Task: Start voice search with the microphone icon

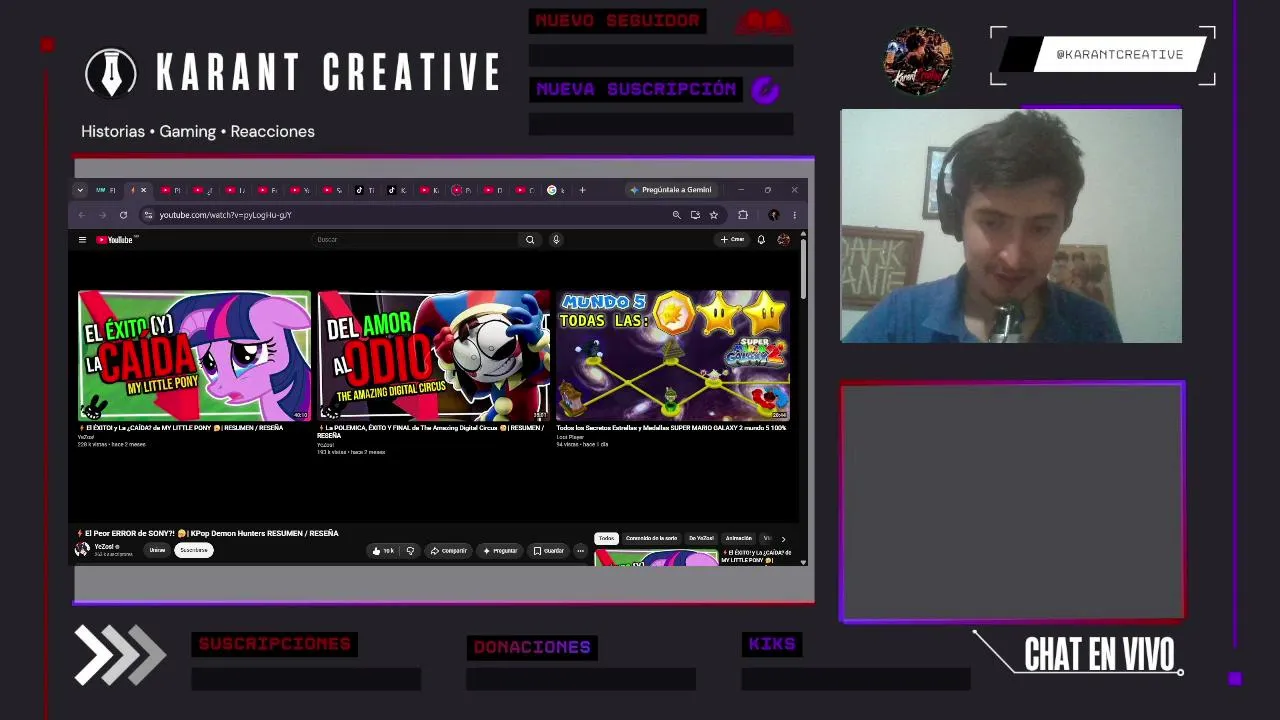Action: [x=556, y=240]
